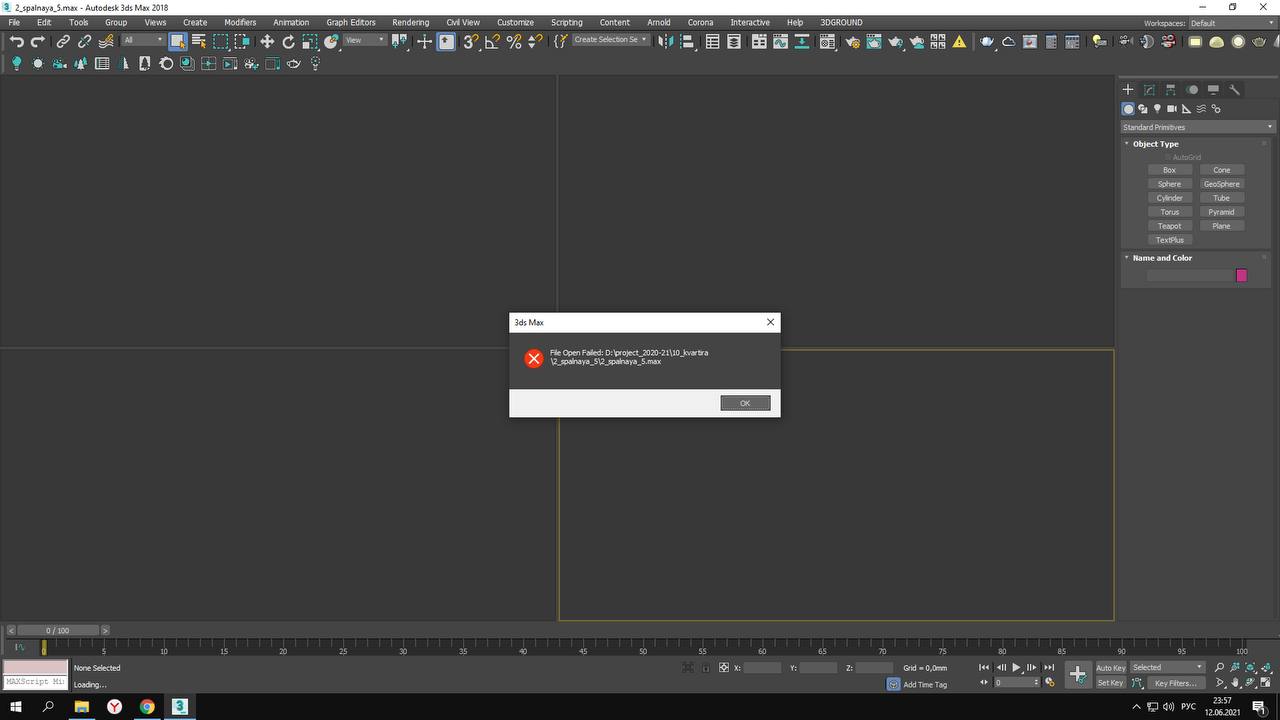Collapse the Object Type rollout

click(x=1155, y=144)
